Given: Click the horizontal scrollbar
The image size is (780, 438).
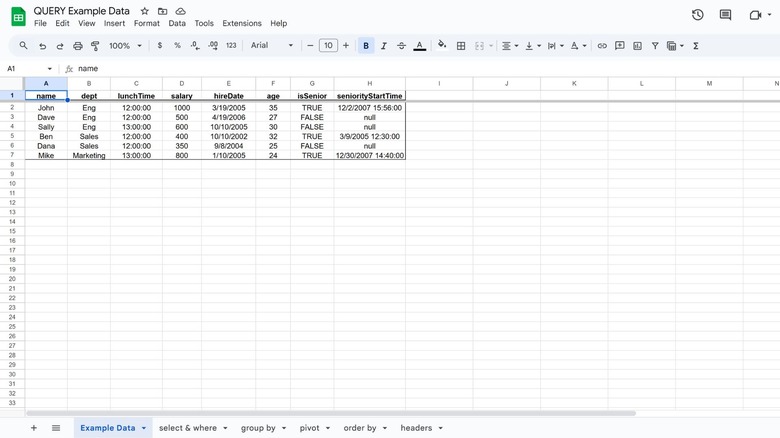Looking at the screenshot, I should pos(331,413).
